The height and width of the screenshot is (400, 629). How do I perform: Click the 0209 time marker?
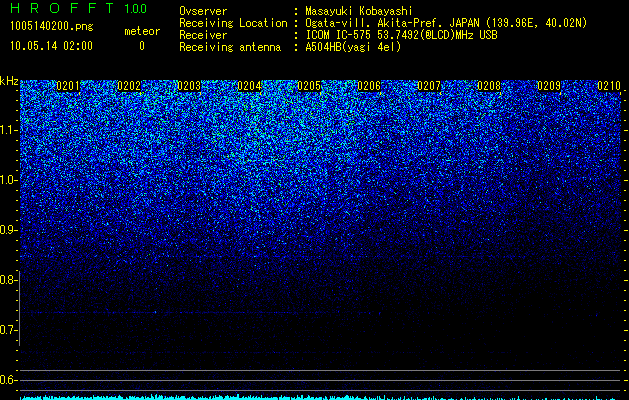tap(549, 86)
